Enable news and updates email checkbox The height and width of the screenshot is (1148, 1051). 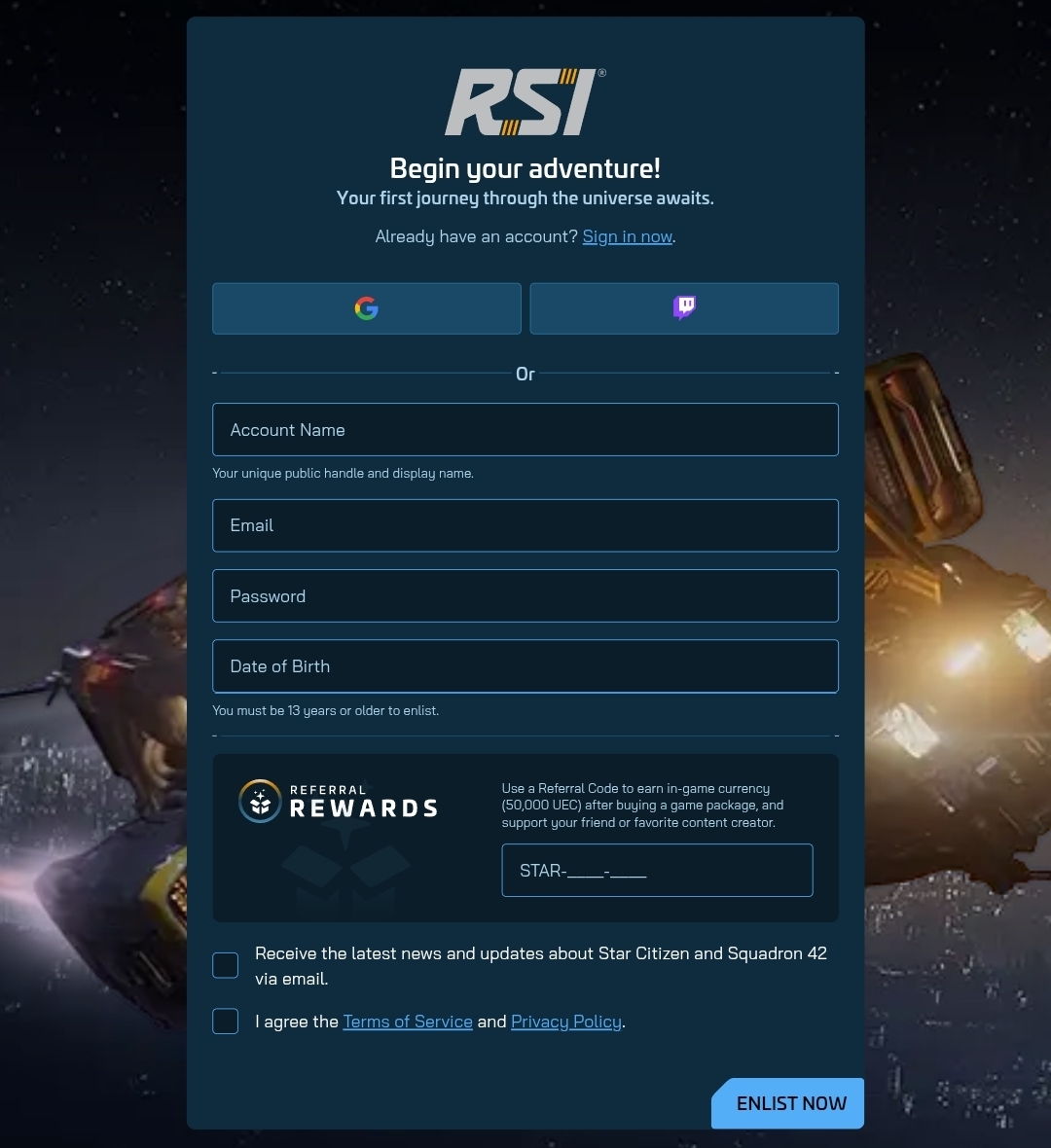pos(225,965)
